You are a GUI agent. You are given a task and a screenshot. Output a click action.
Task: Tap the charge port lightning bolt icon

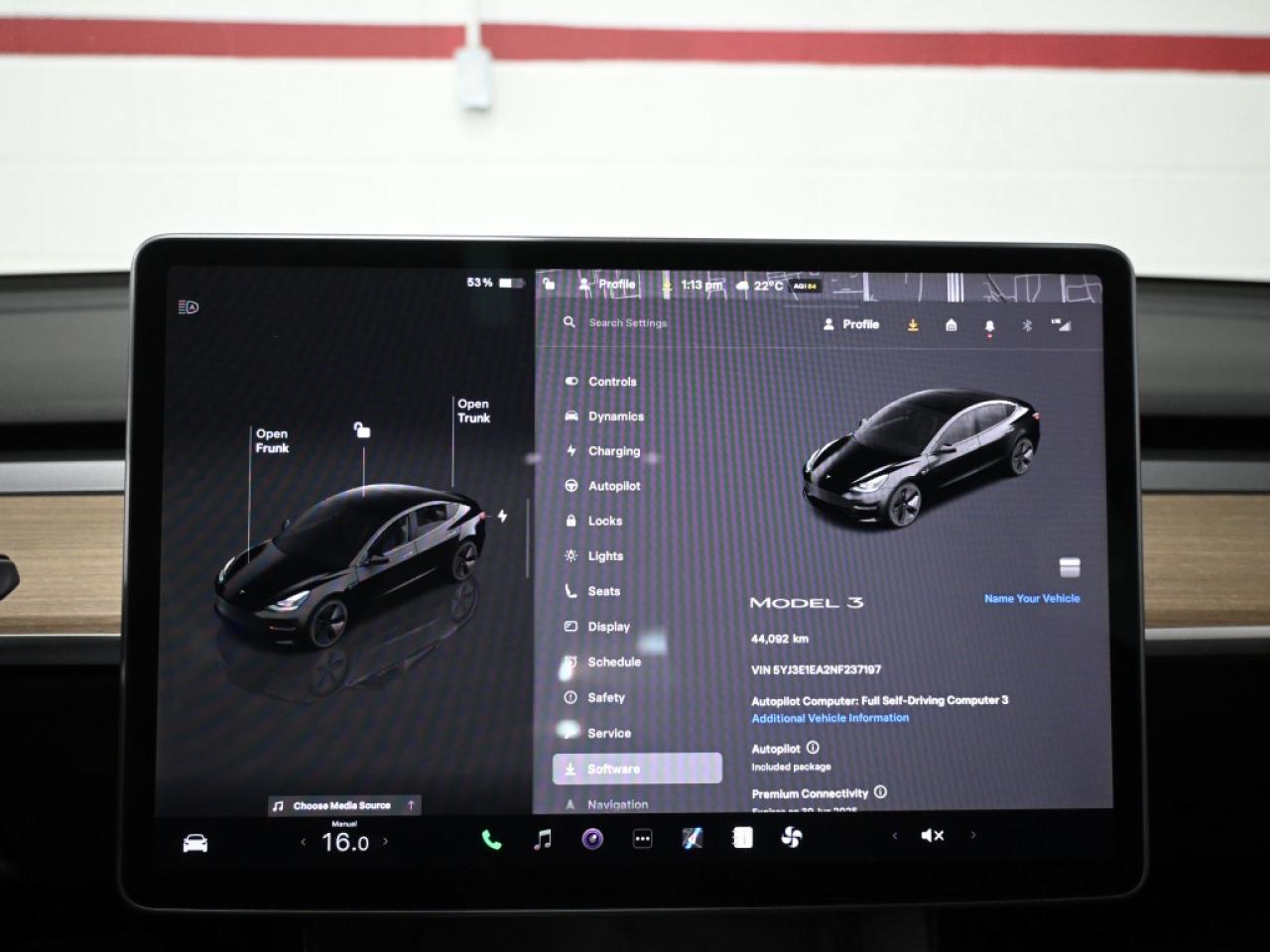pos(503,516)
